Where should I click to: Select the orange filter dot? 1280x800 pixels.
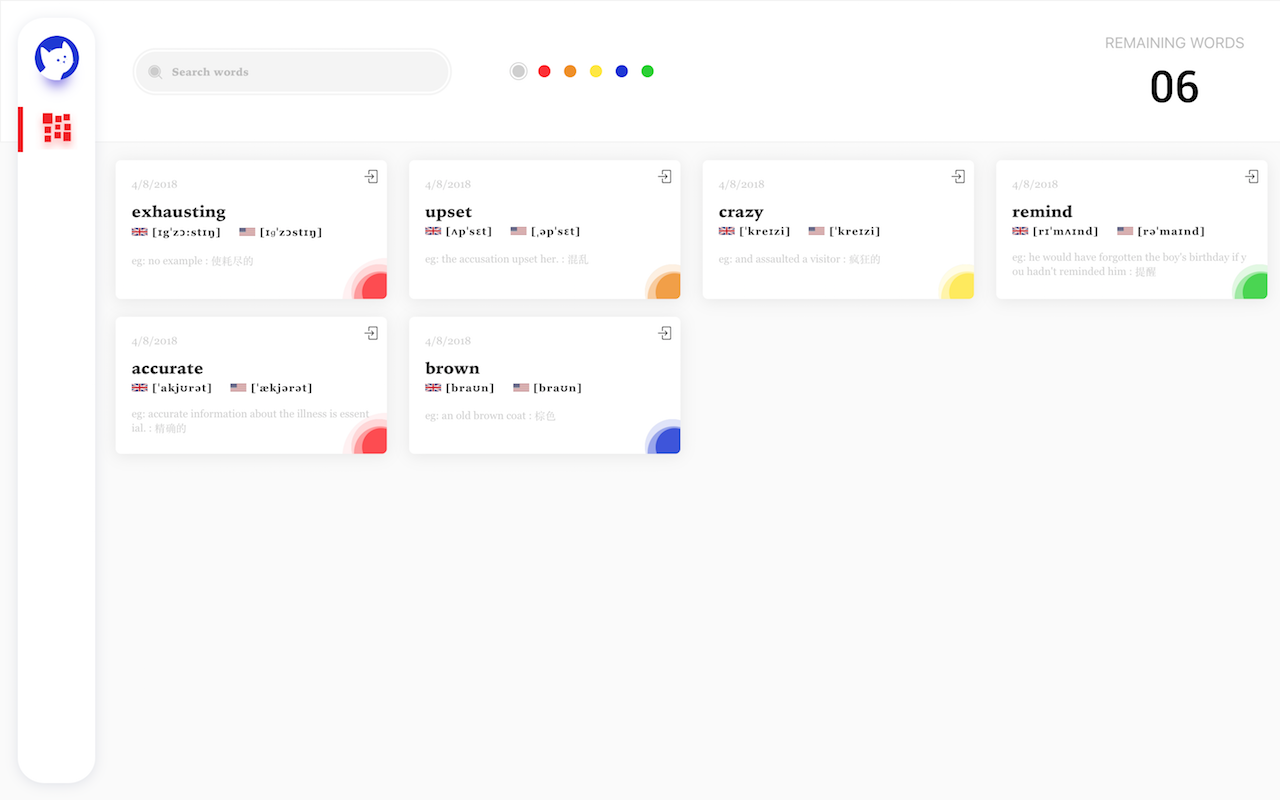(x=570, y=71)
